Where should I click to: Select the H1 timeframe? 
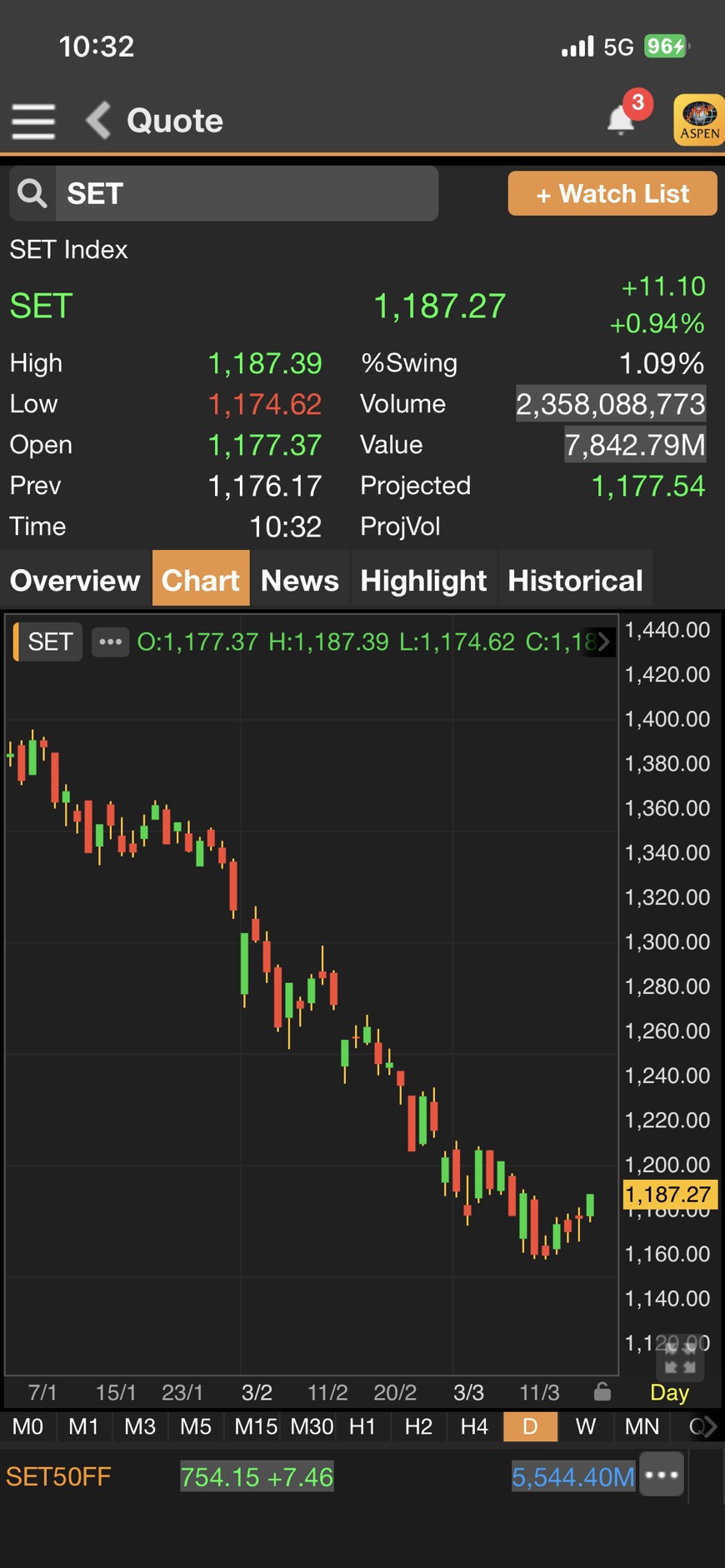tap(362, 1426)
